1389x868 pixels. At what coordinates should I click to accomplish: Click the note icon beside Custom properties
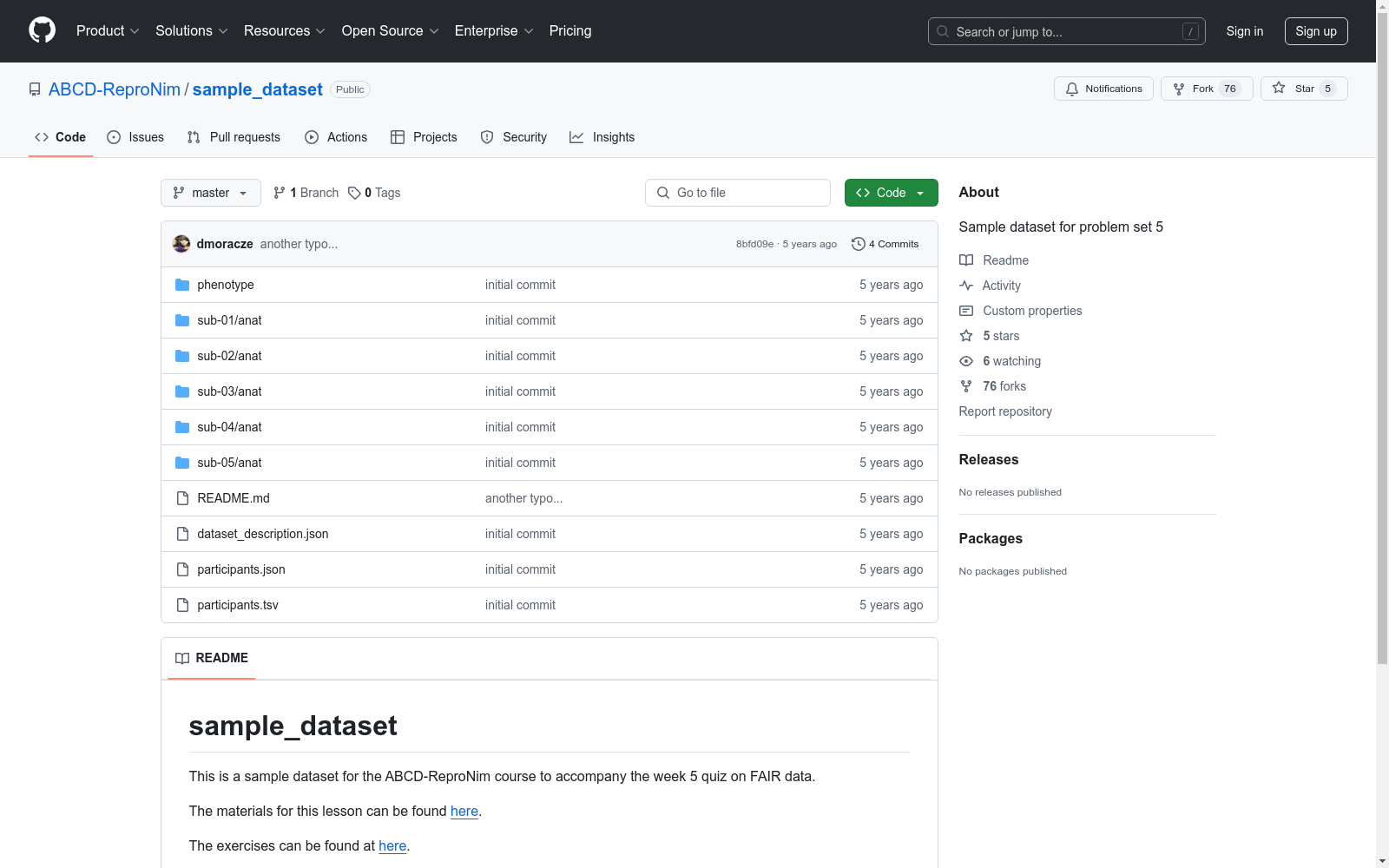point(966,311)
